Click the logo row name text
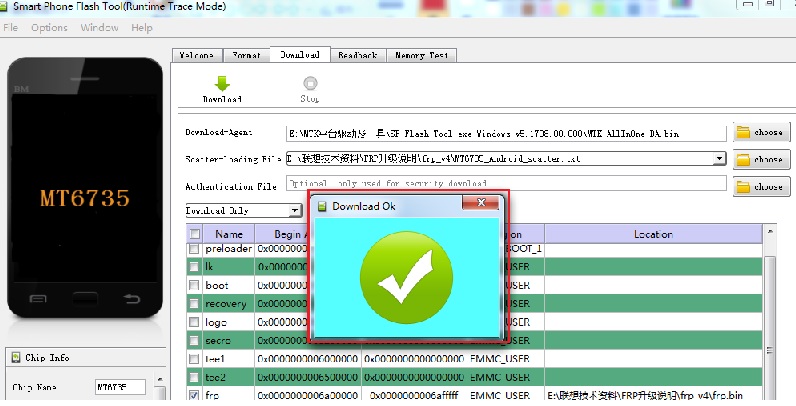Image resolution: width=796 pixels, height=406 pixels. (216, 322)
